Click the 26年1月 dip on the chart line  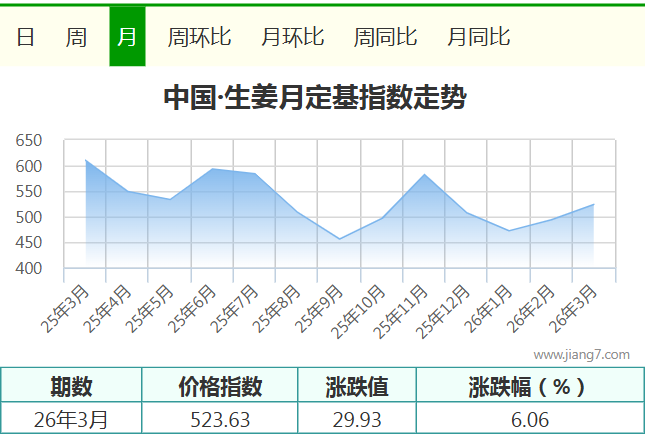tap(509, 231)
